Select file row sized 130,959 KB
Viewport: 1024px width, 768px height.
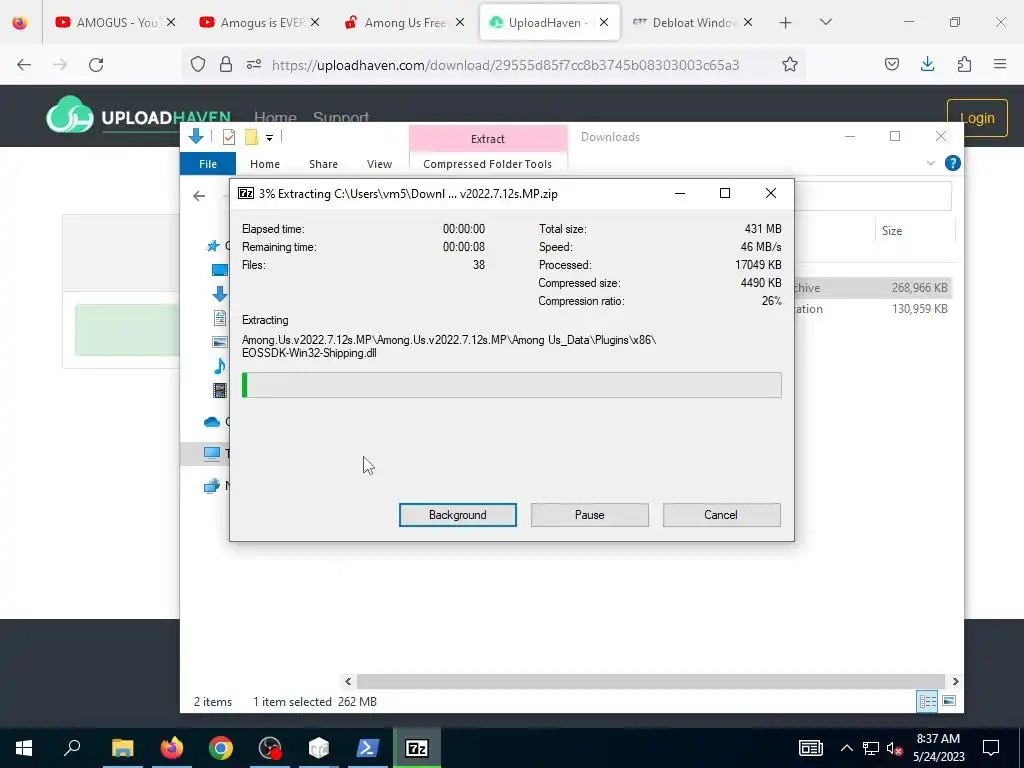[872, 309]
